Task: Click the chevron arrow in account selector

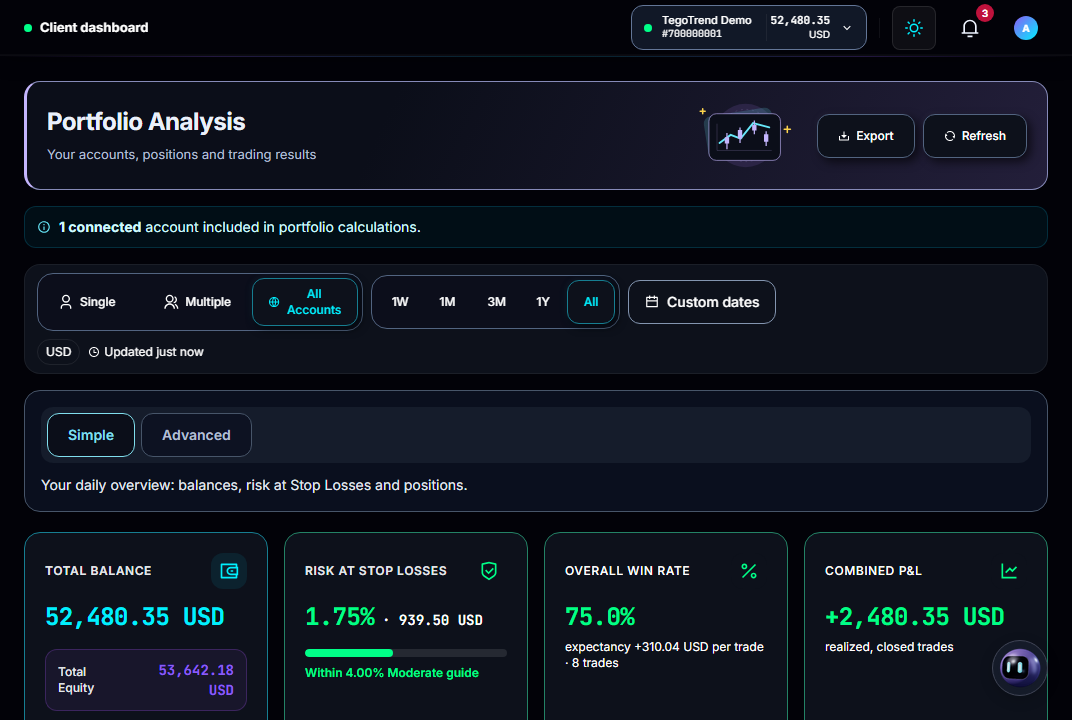Action: 847,28
